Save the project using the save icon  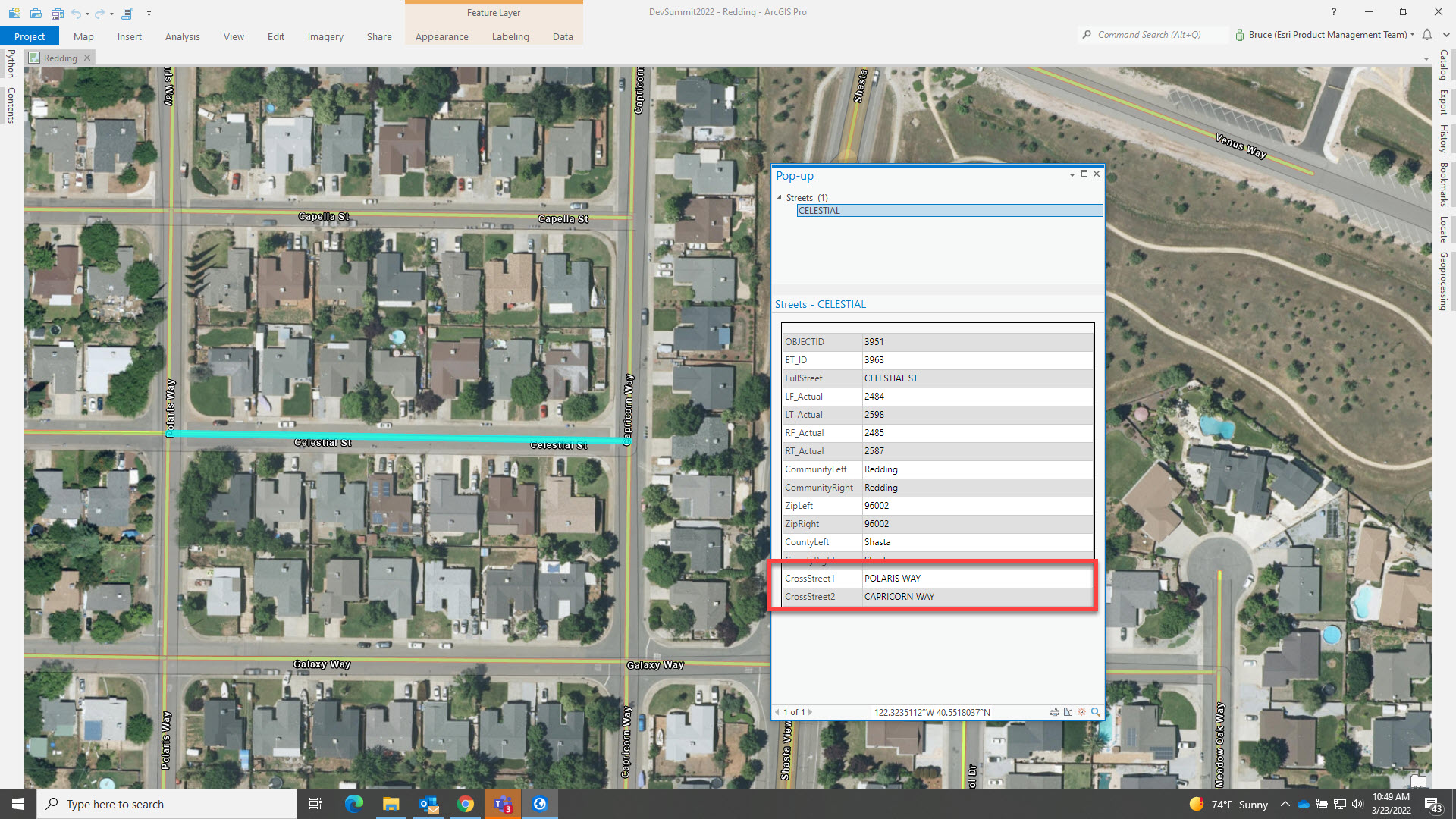57,13
